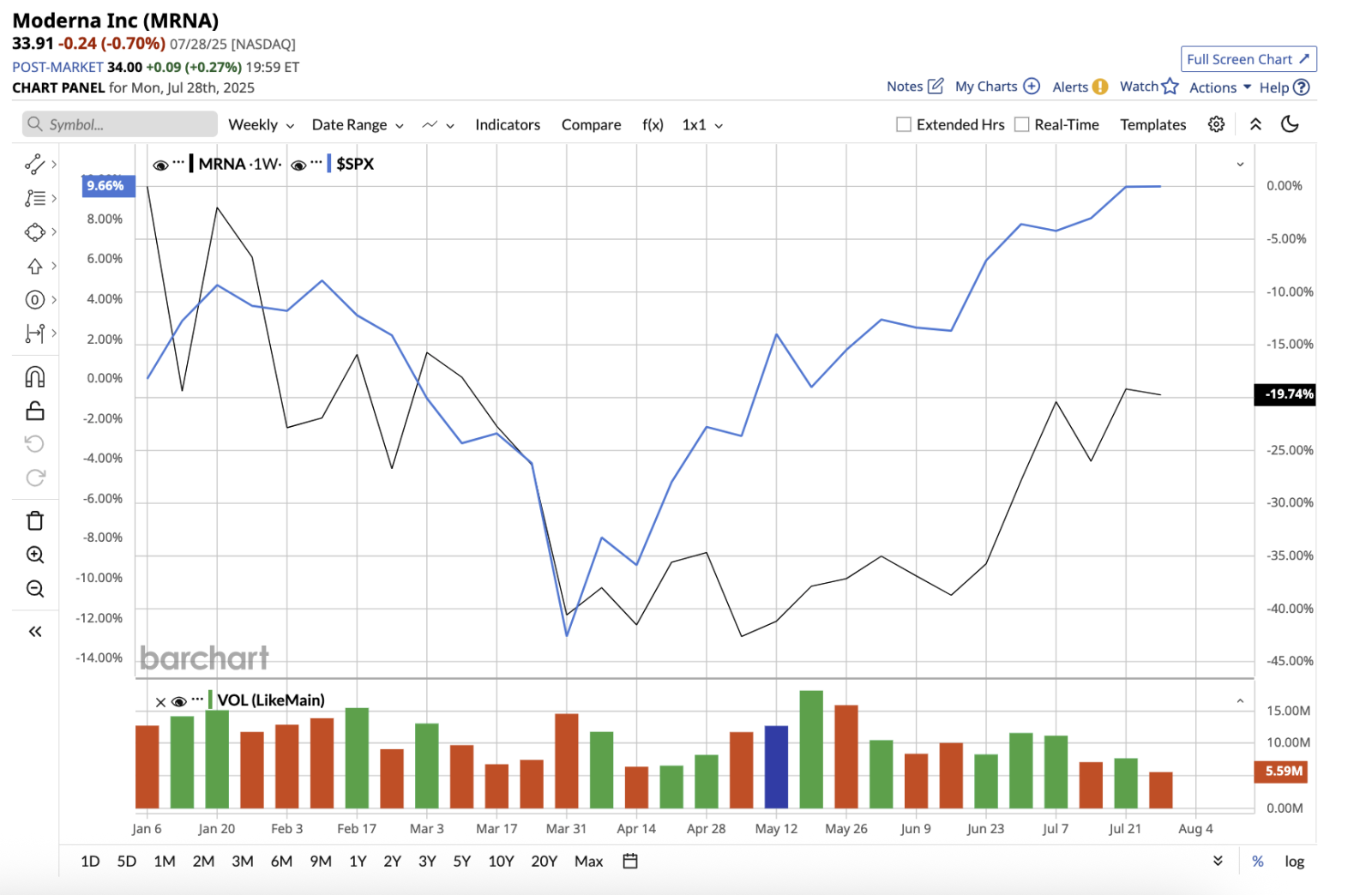Viewport: 1372px width, 895px height.
Task: Expand the VOL pane chevron
Action: [x=1240, y=701]
